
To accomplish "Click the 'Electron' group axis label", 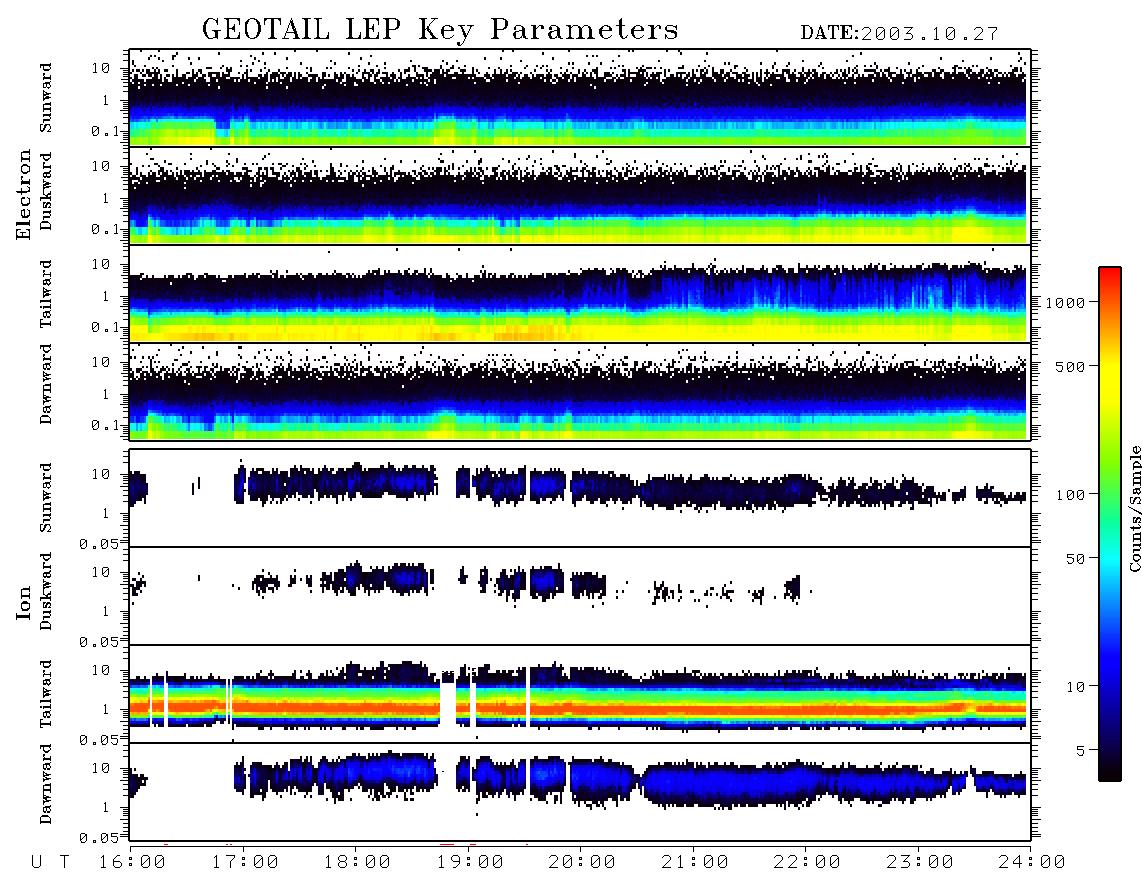I will (24, 194).
